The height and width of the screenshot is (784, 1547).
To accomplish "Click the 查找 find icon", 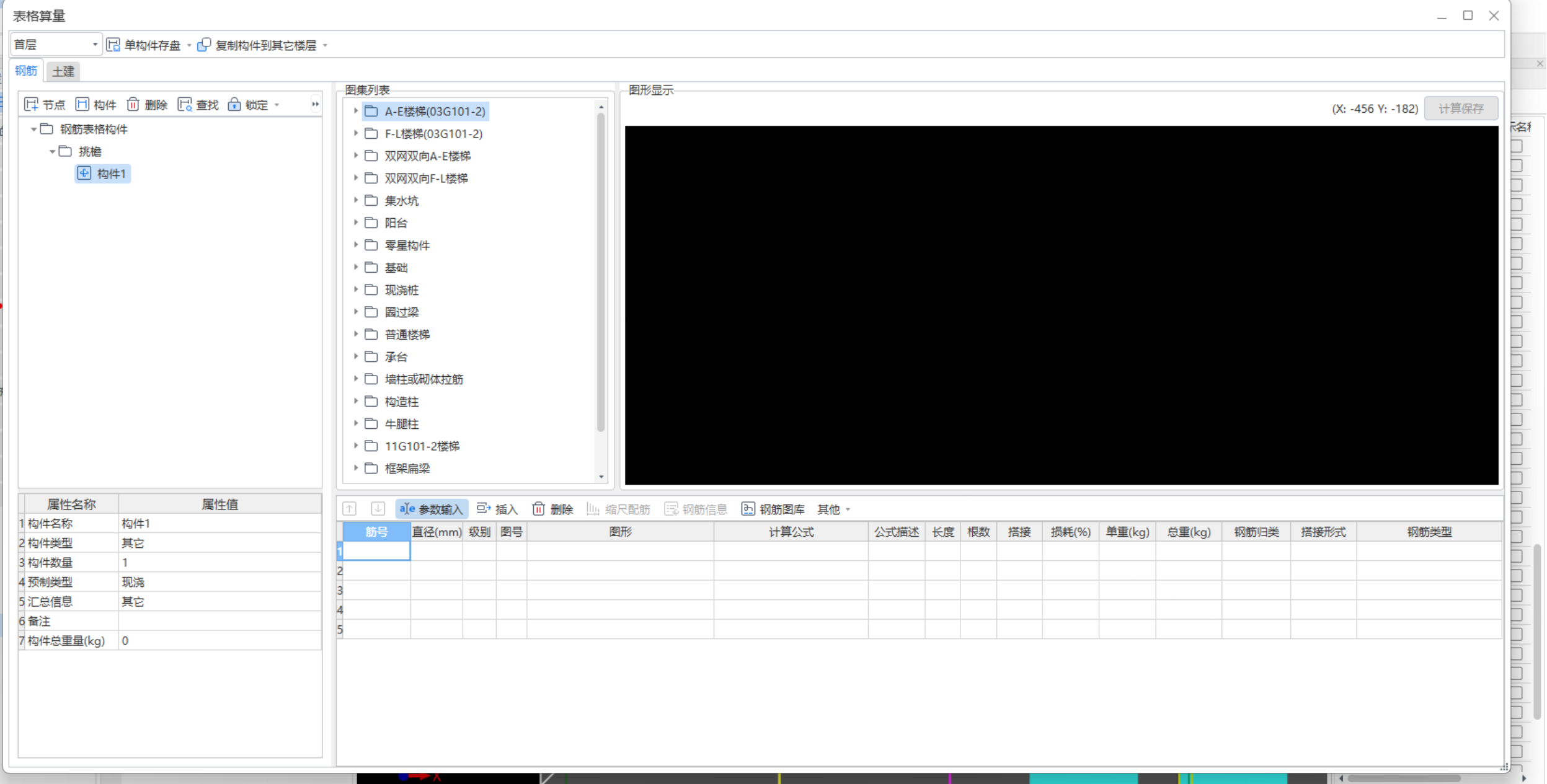I will [185, 105].
